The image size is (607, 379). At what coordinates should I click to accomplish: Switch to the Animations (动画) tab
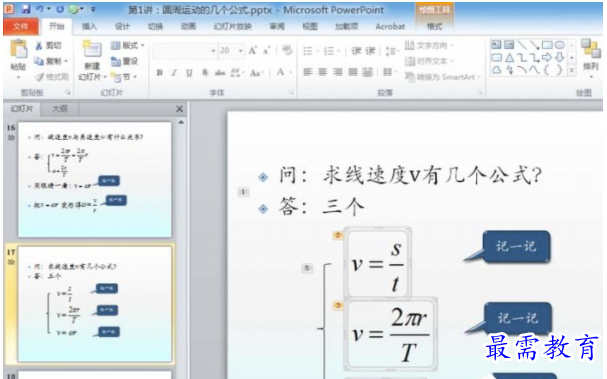pos(189,26)
